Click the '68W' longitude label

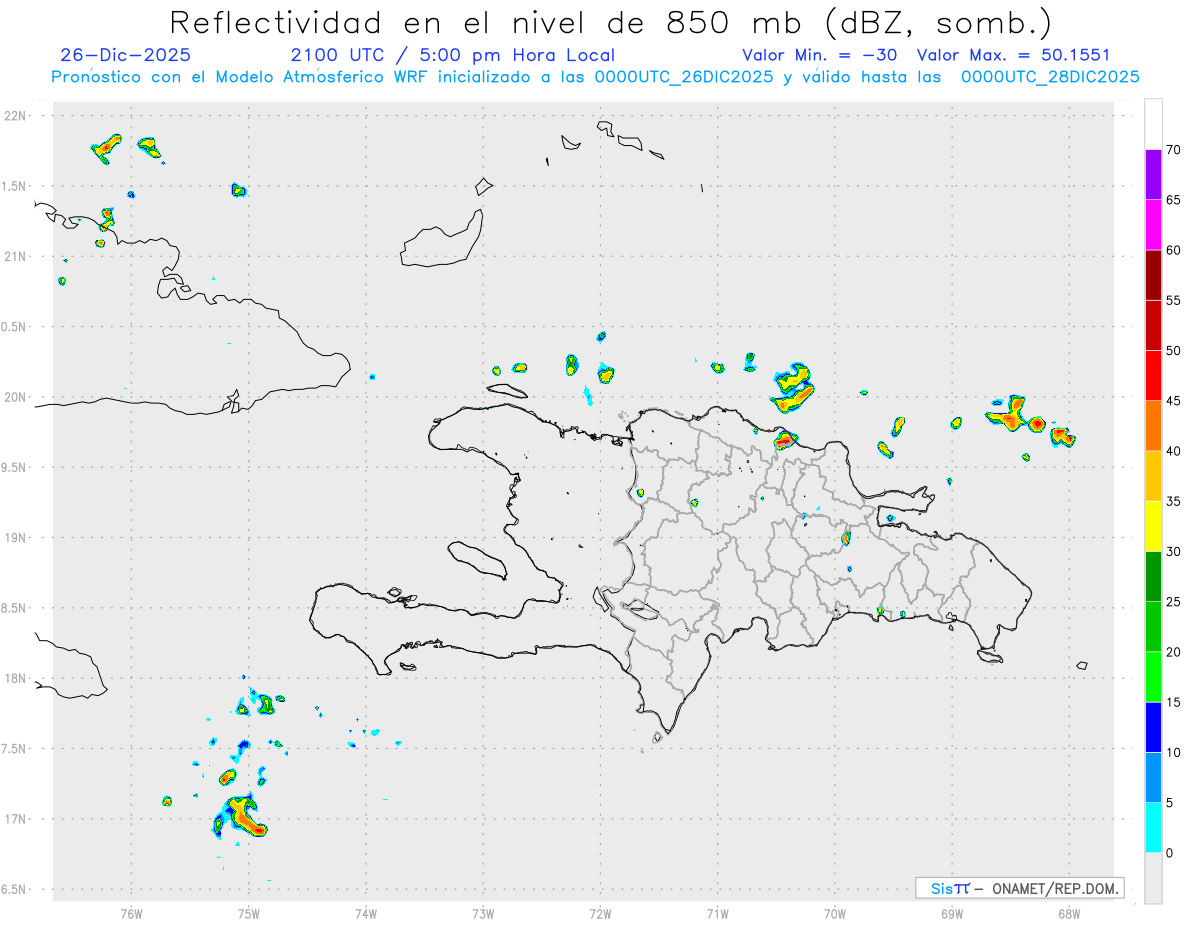tap(1069, 914)
